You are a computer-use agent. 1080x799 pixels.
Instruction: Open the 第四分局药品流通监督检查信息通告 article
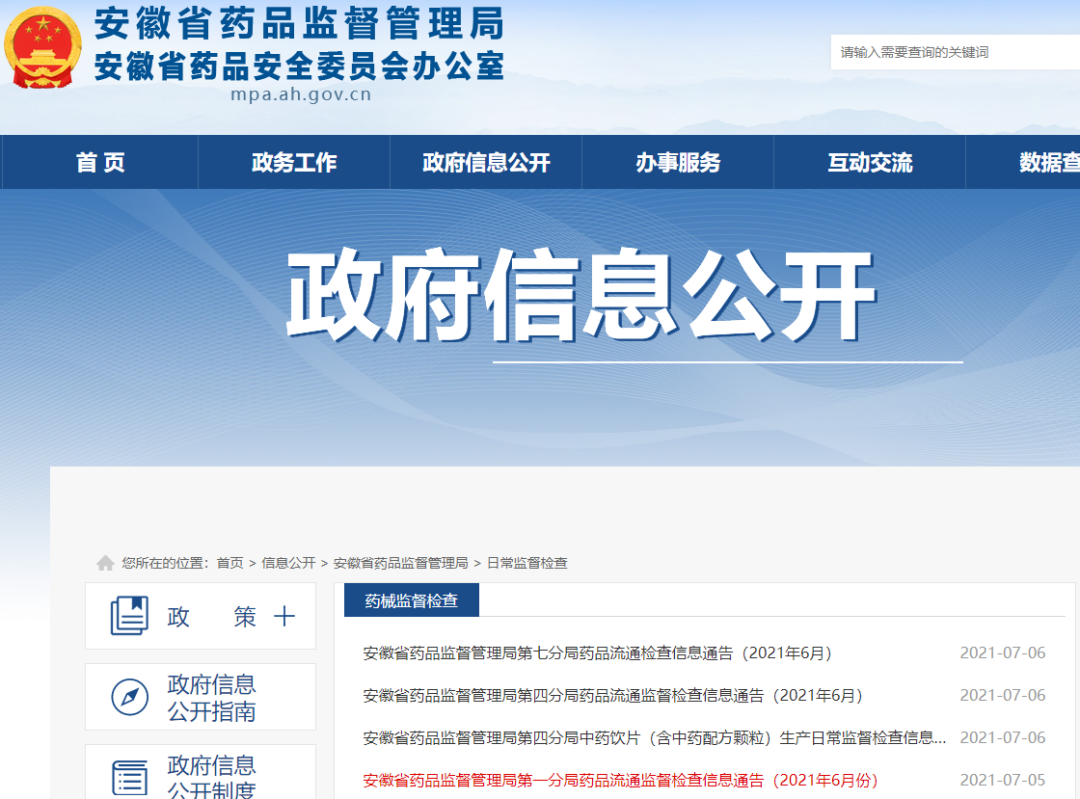click(x=612, y=695)
